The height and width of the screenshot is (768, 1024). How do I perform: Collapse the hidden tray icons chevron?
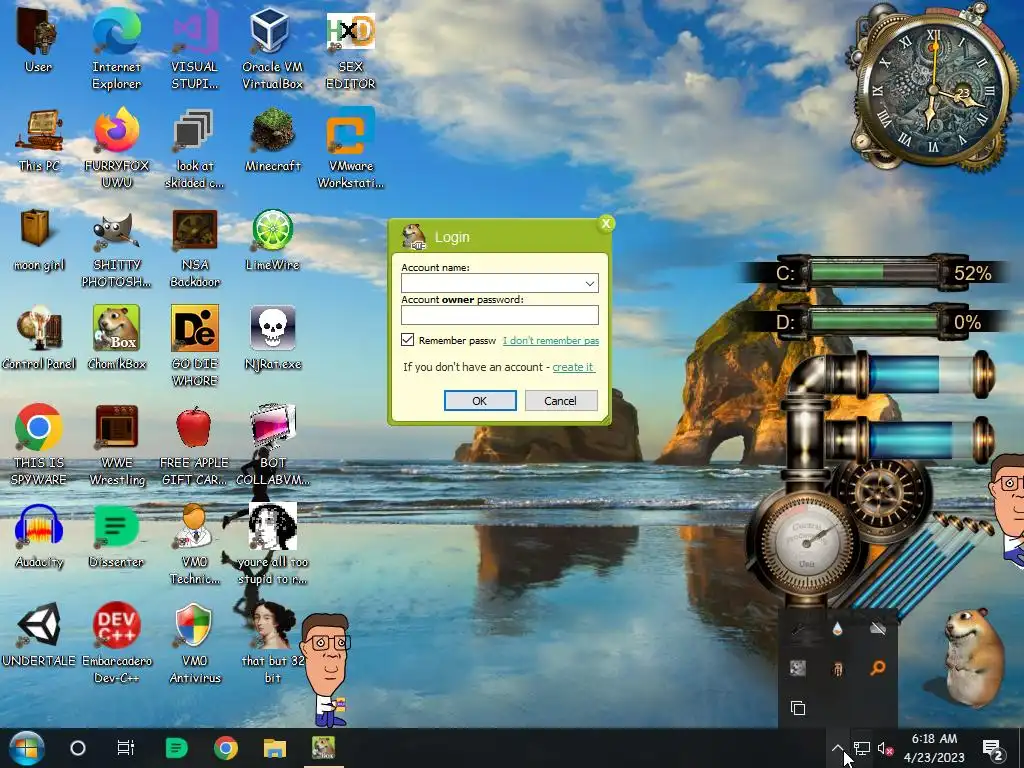pos(838,748)
